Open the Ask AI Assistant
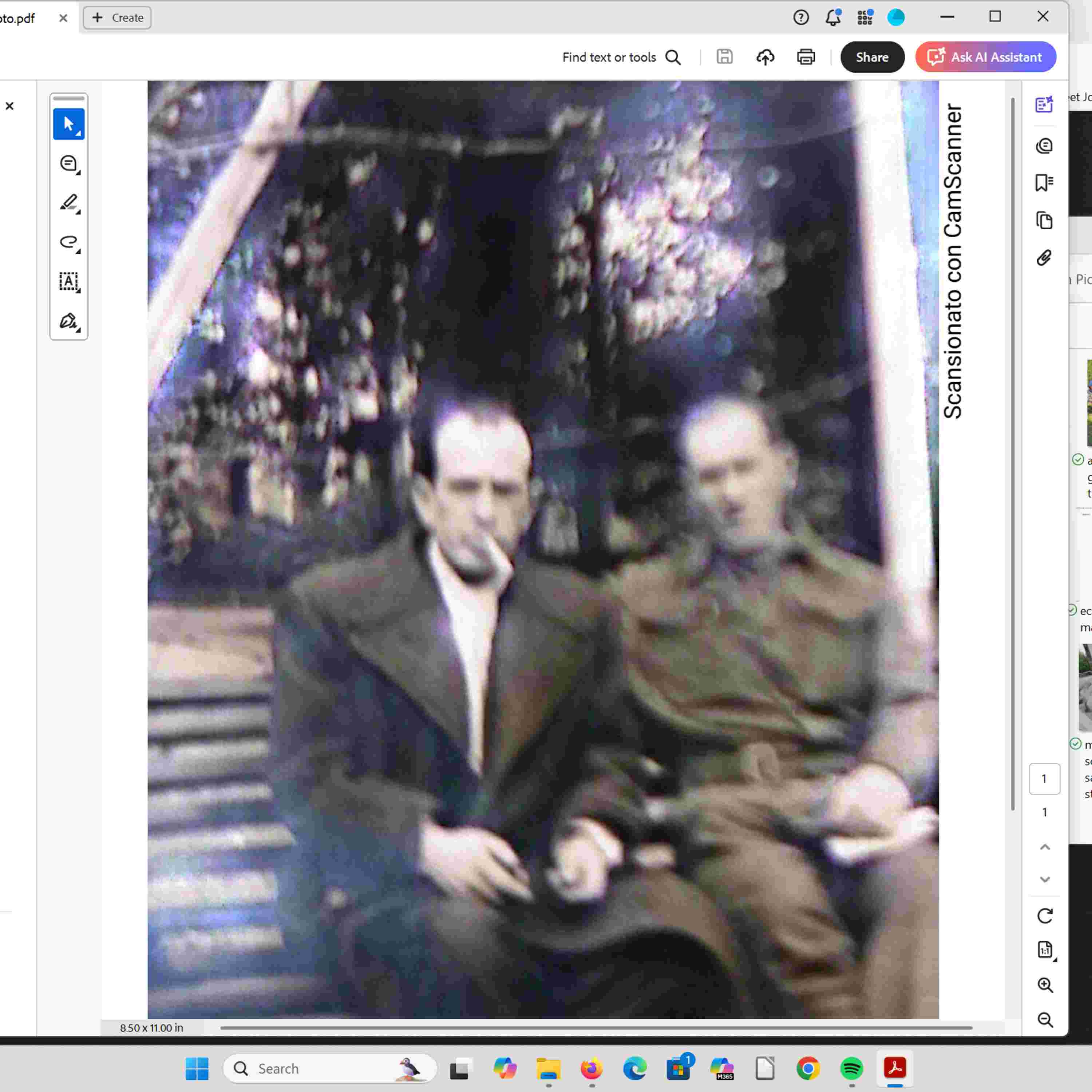This screenshot has width=1092, height=1092. 985,56
